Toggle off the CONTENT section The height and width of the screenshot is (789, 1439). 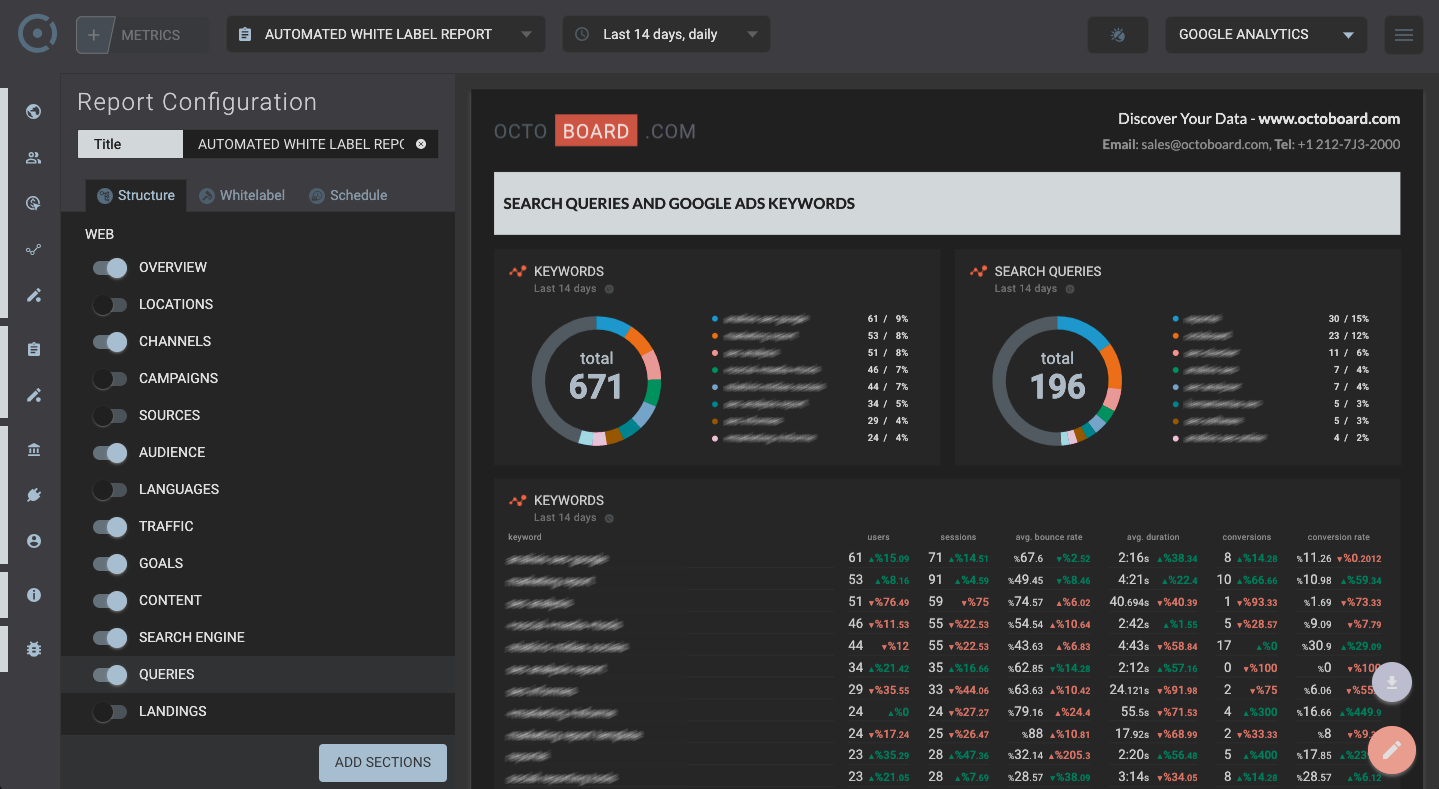pyautogui.click(x=110, y=601)
